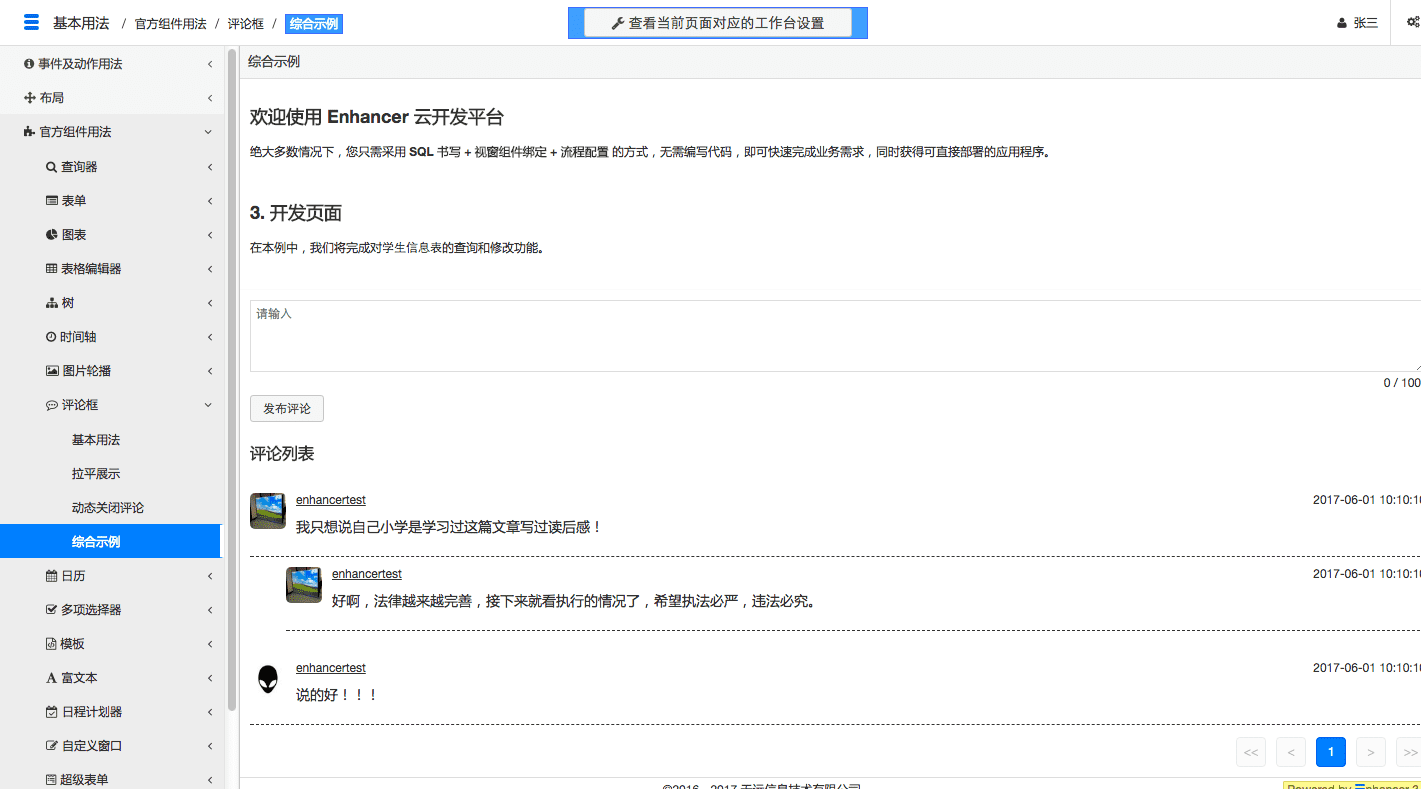The width and height of the screenshot is (1421, 789).
Task: Click the wrench icon in the workbench button
Action: point(618,23)
